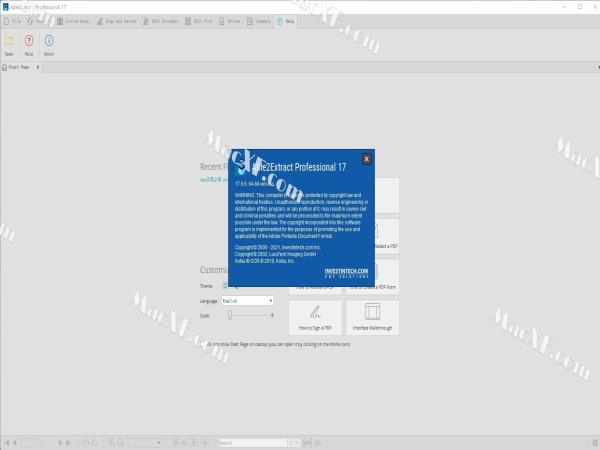The height and width of the screenshot is (450, 600).
Task: Switch to the Review tab
Action: [230, 21]
